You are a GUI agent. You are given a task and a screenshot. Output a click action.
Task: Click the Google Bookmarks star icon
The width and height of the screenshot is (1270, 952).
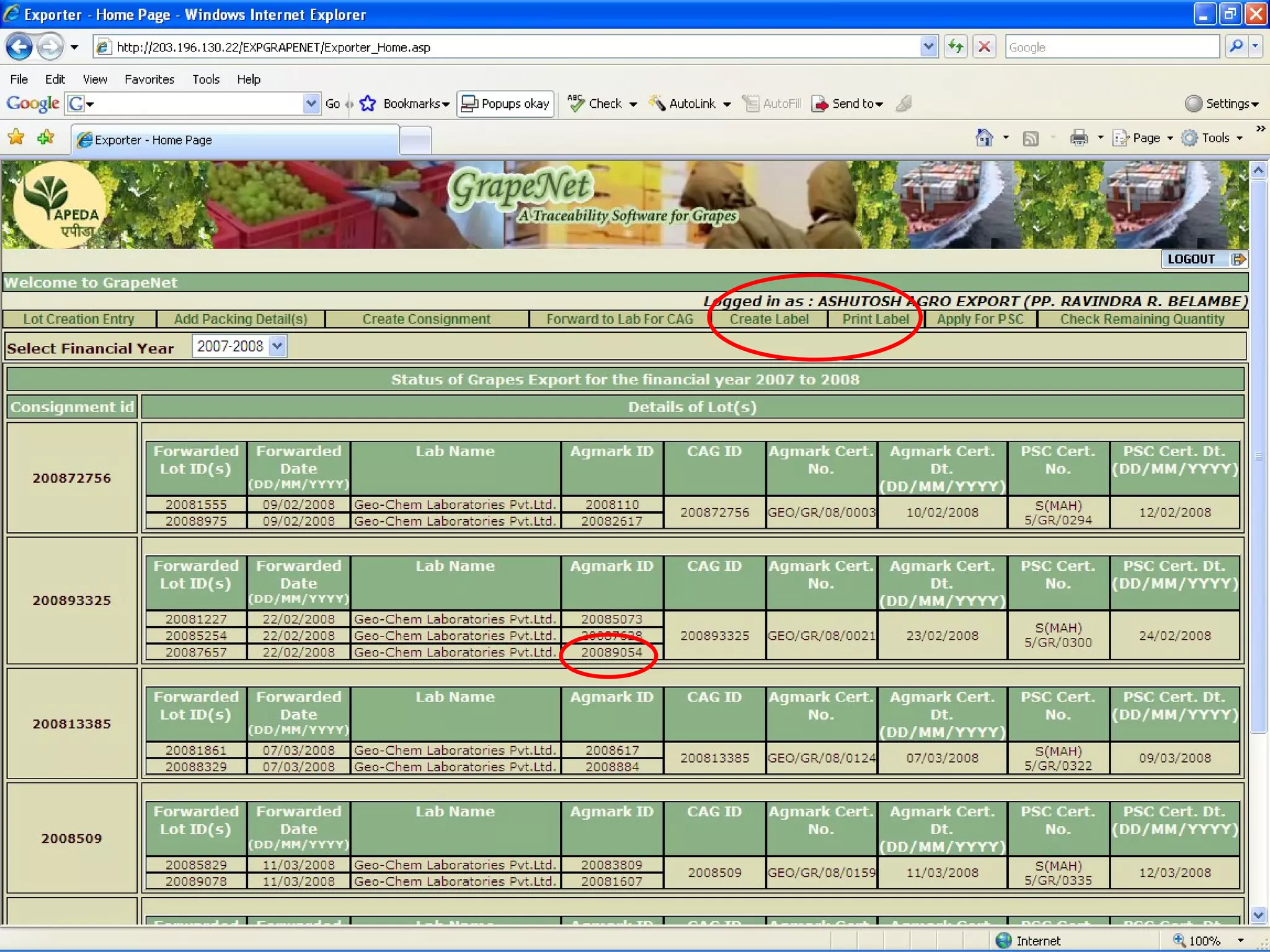coord(368,104)
